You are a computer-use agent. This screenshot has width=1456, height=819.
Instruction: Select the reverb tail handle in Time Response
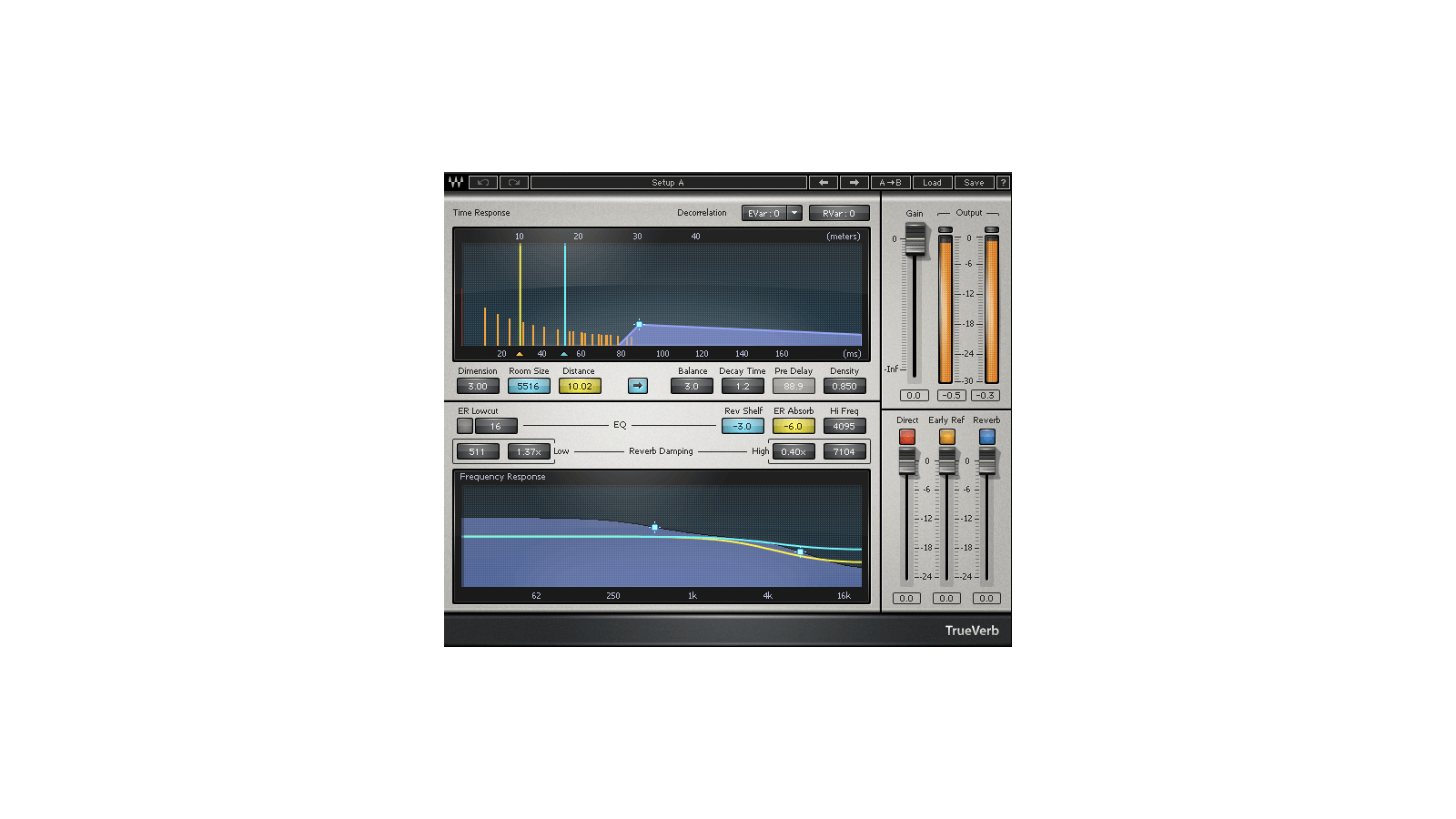pos(639,324)
